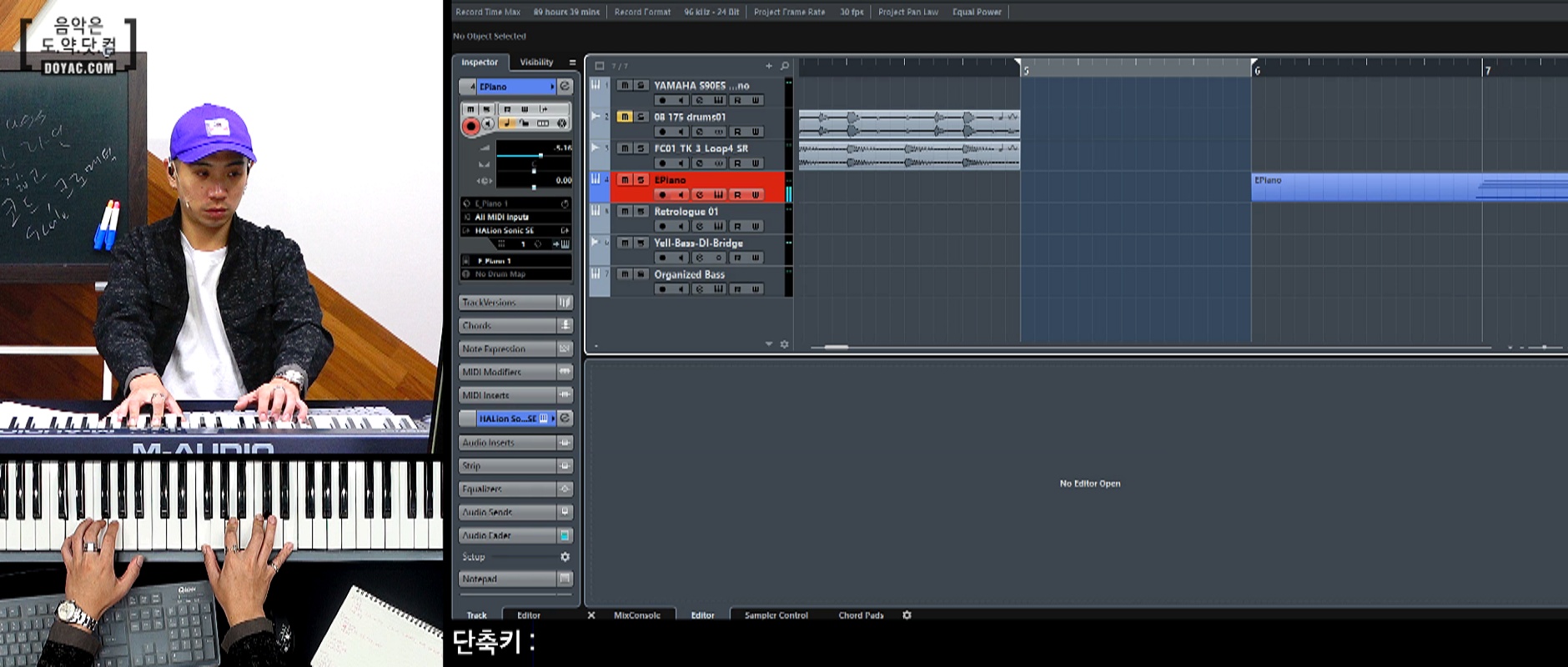Open channel settings on the FC01_TK_3_Loop4_SR track
The image size is (1568, 667).
pos(699,163)
